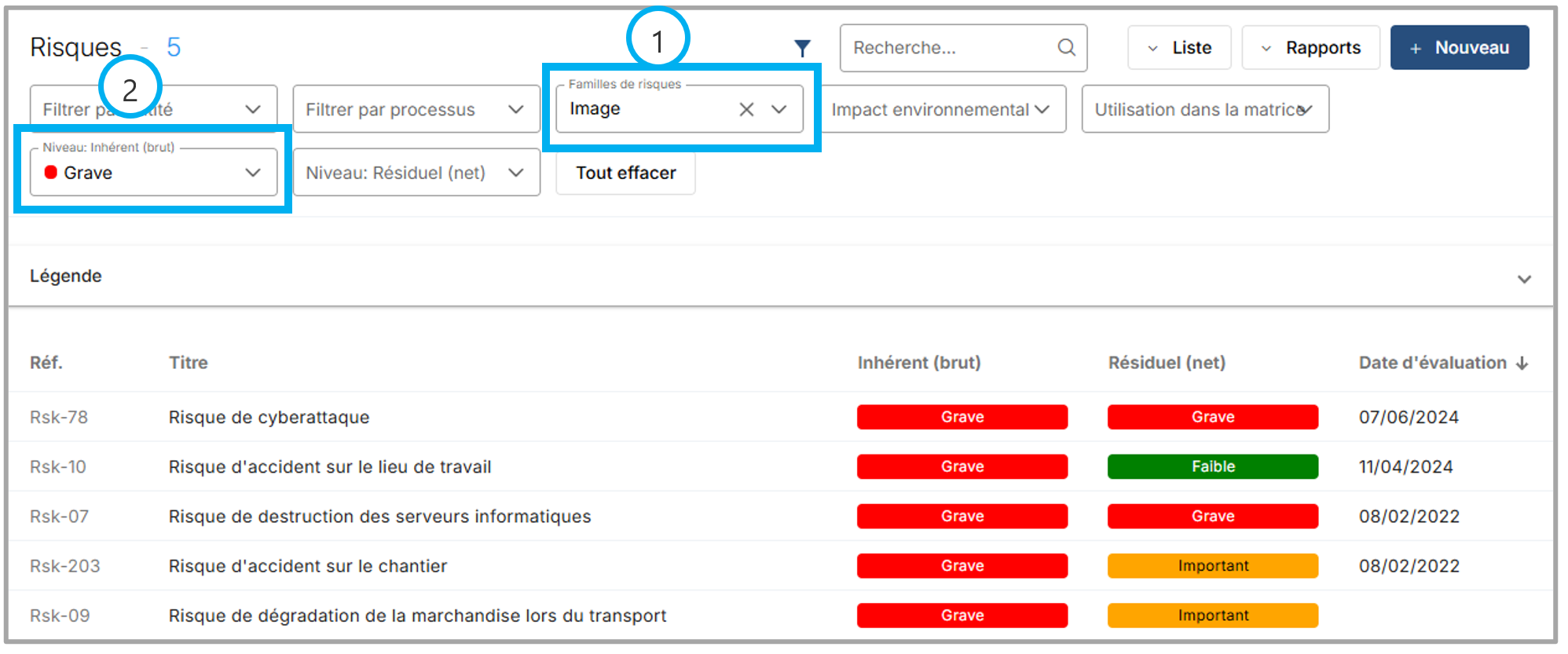Open the Familles de risques dropdown arrow

click(x=779, y=109)
